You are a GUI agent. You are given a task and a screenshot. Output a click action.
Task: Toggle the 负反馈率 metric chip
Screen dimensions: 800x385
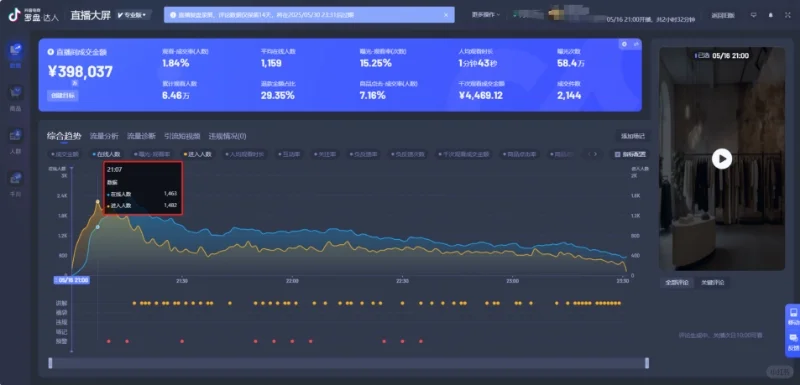pyautogui.click(x=364, y=154)
